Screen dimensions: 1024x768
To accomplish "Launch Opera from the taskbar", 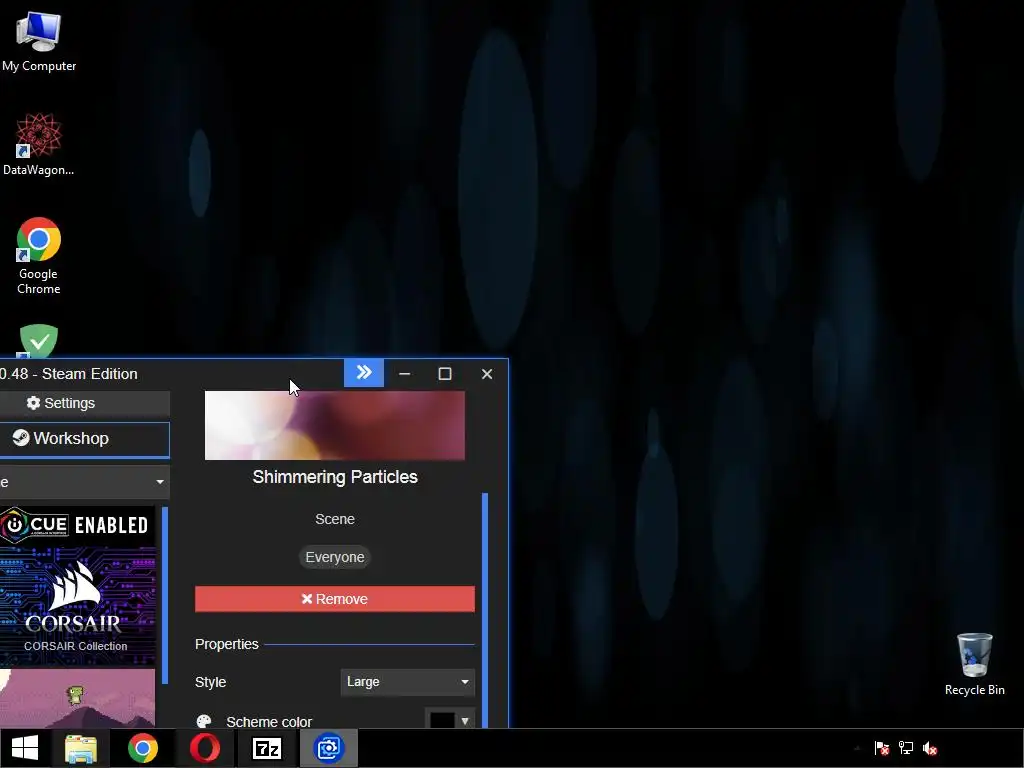I will (x=205, y=748).
